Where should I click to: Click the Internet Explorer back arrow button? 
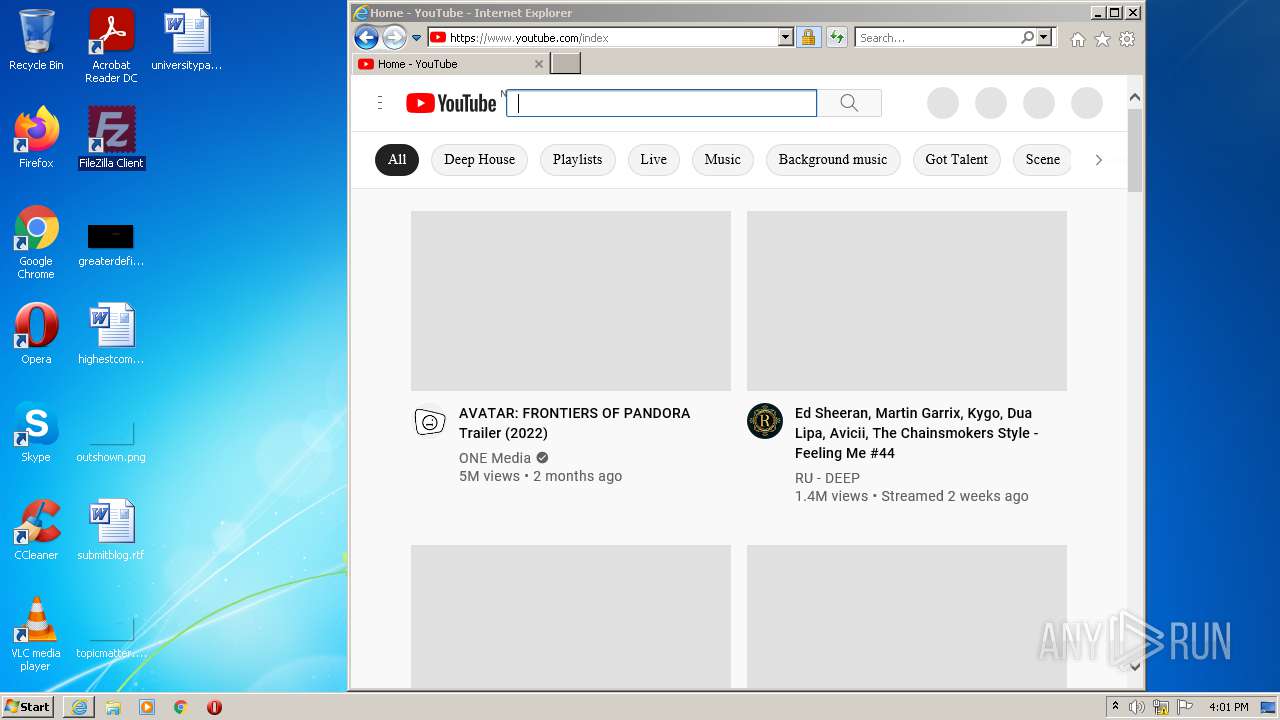[366, 38]
